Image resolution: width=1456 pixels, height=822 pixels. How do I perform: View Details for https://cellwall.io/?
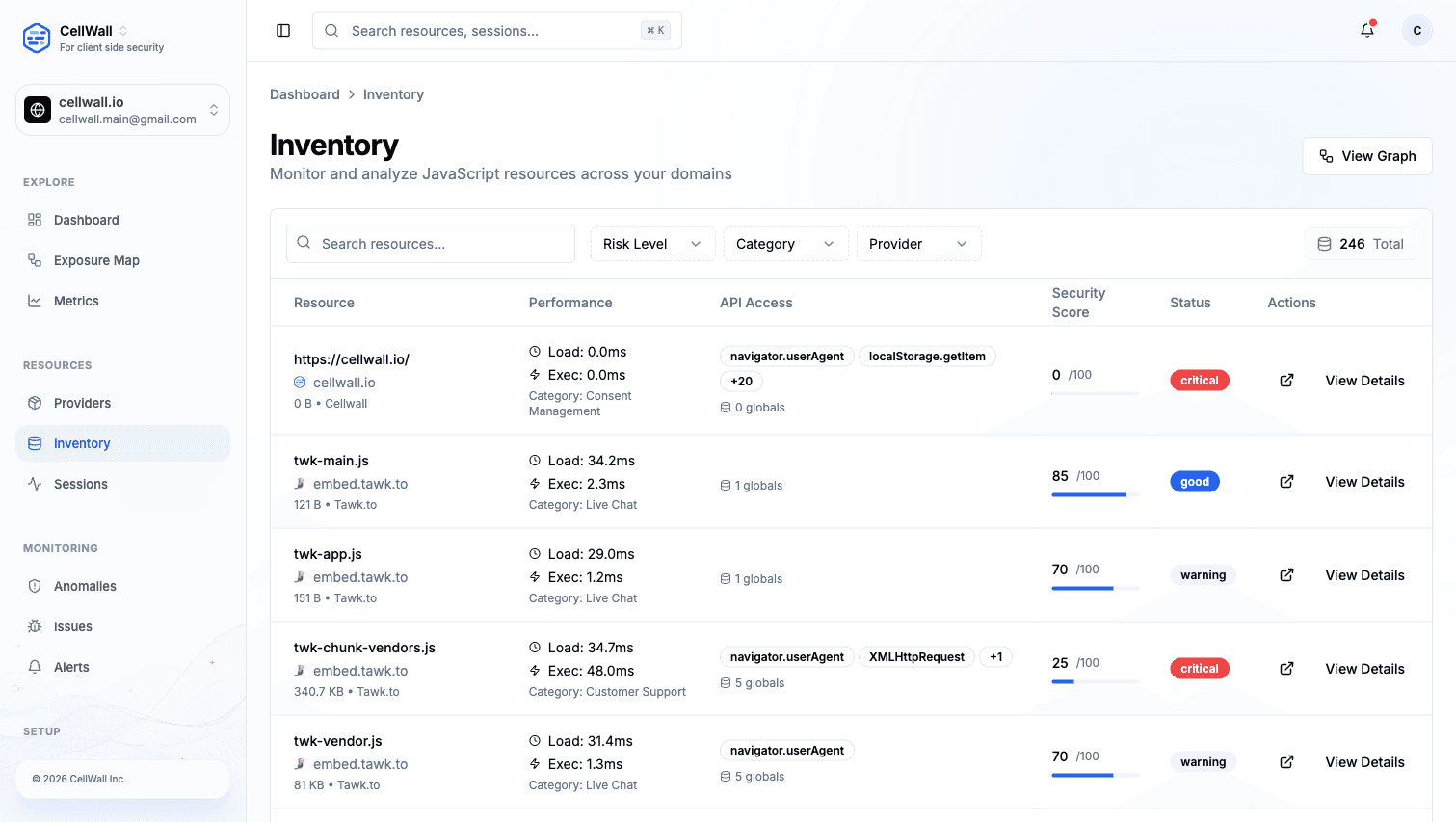[1364, 381]
